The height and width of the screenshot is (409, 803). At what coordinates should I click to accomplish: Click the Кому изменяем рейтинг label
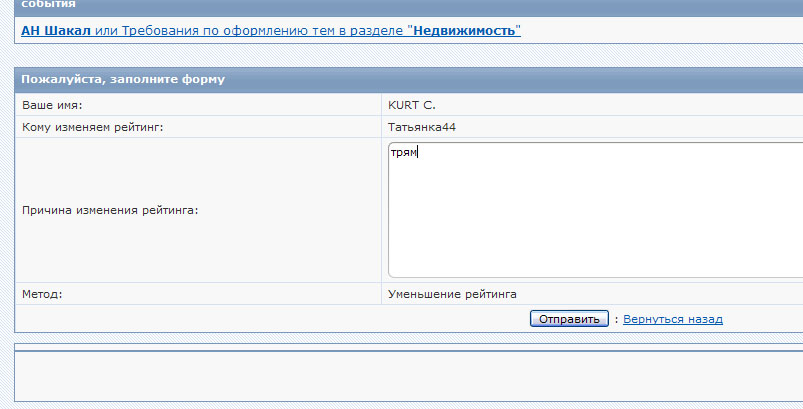point(92,126)
